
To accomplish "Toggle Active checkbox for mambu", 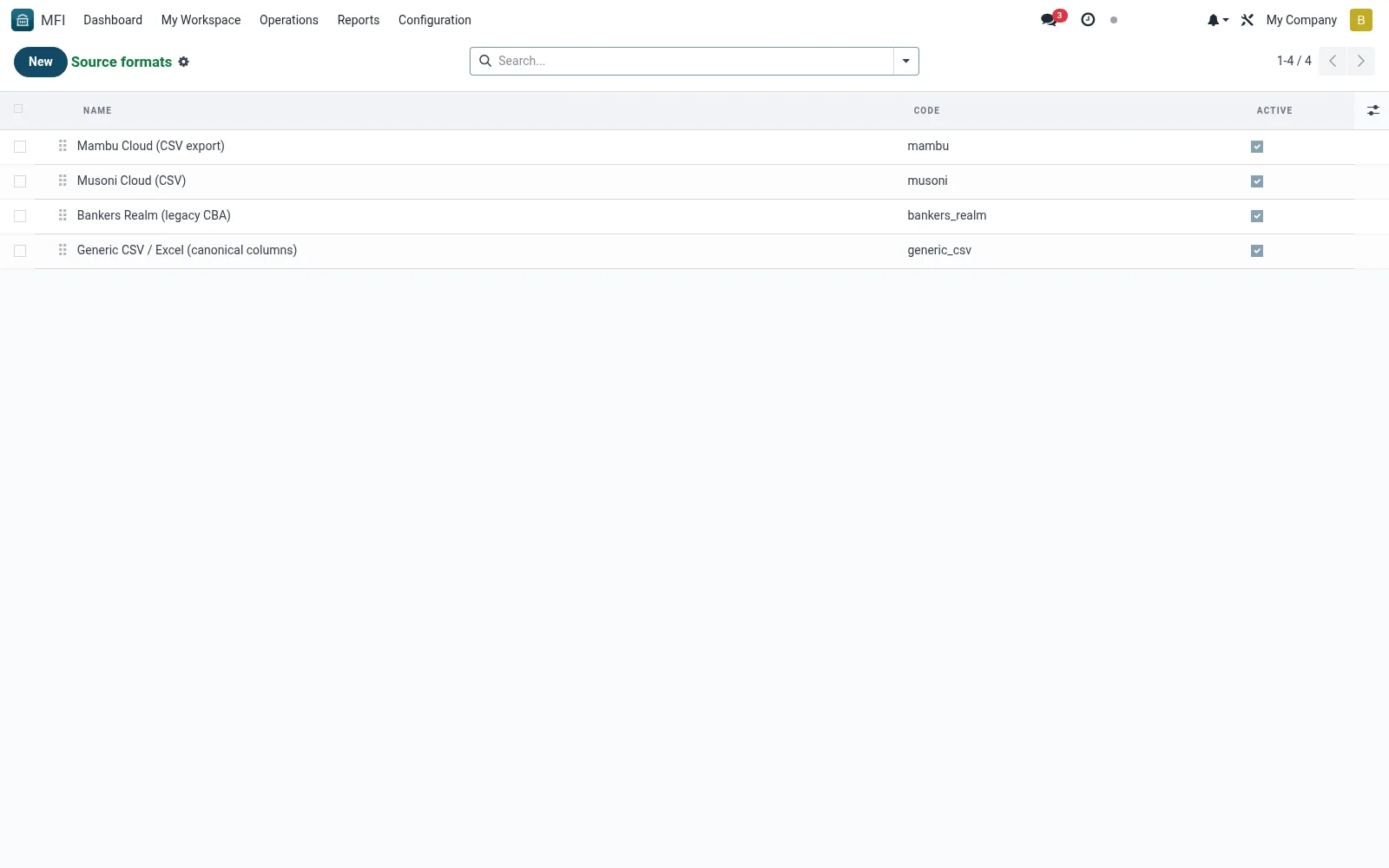I will click(x=1257, y=147).
